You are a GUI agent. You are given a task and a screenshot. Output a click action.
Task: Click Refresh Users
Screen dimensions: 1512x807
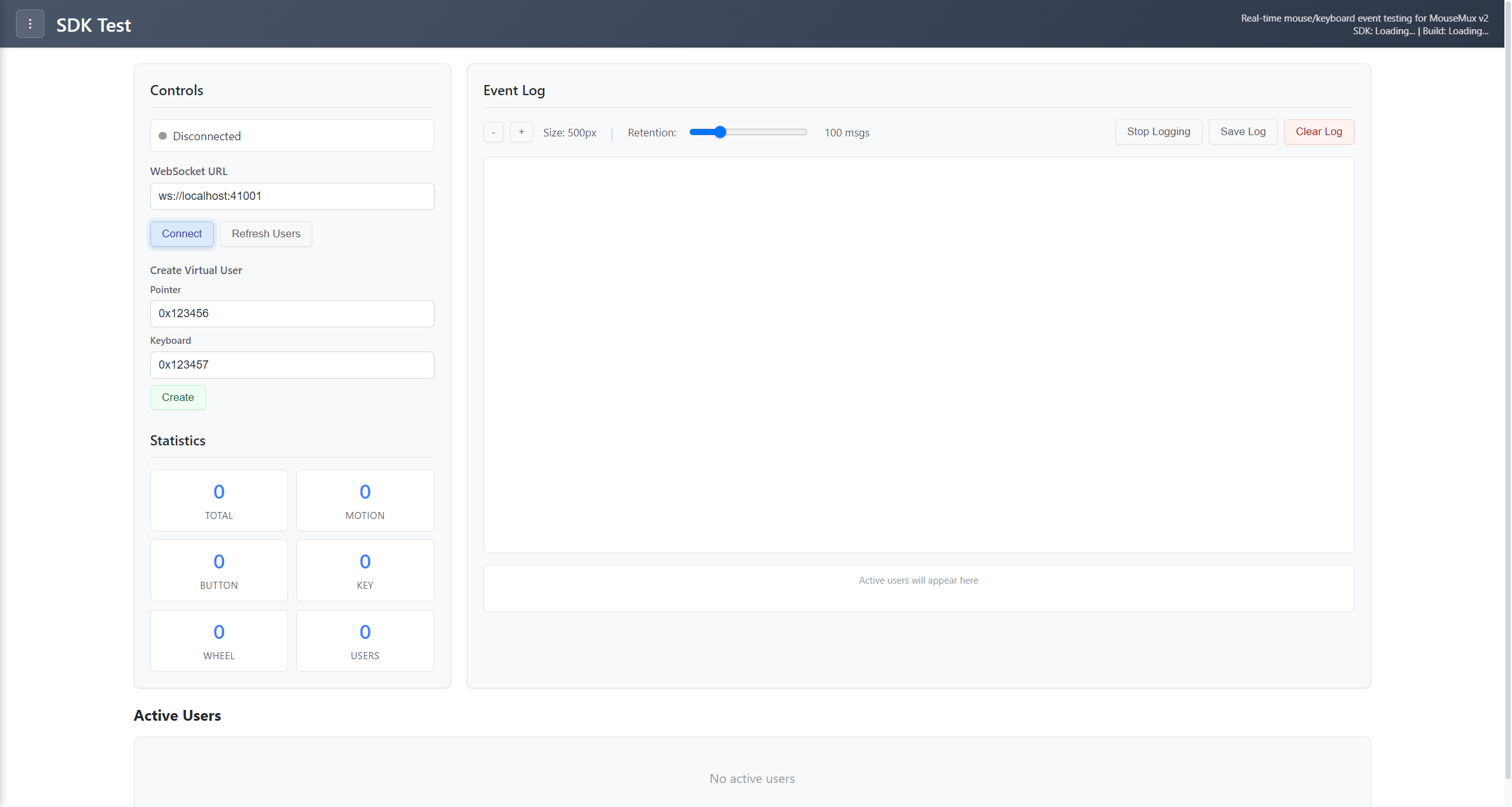[x=265, y=233]
